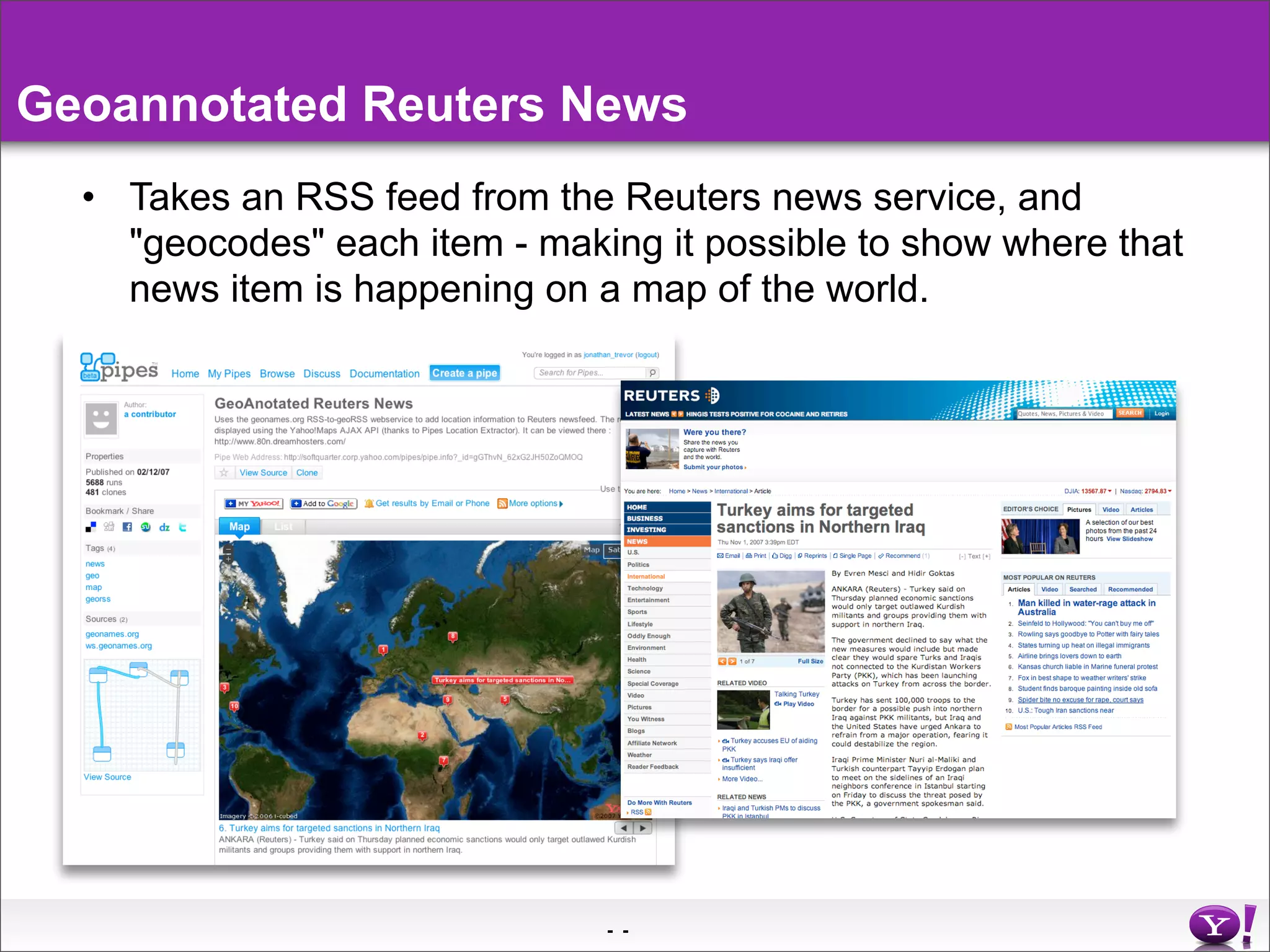Share pipe via Facebook icon
Viewport: 1270px width, 952px height.
pos(127,527)
